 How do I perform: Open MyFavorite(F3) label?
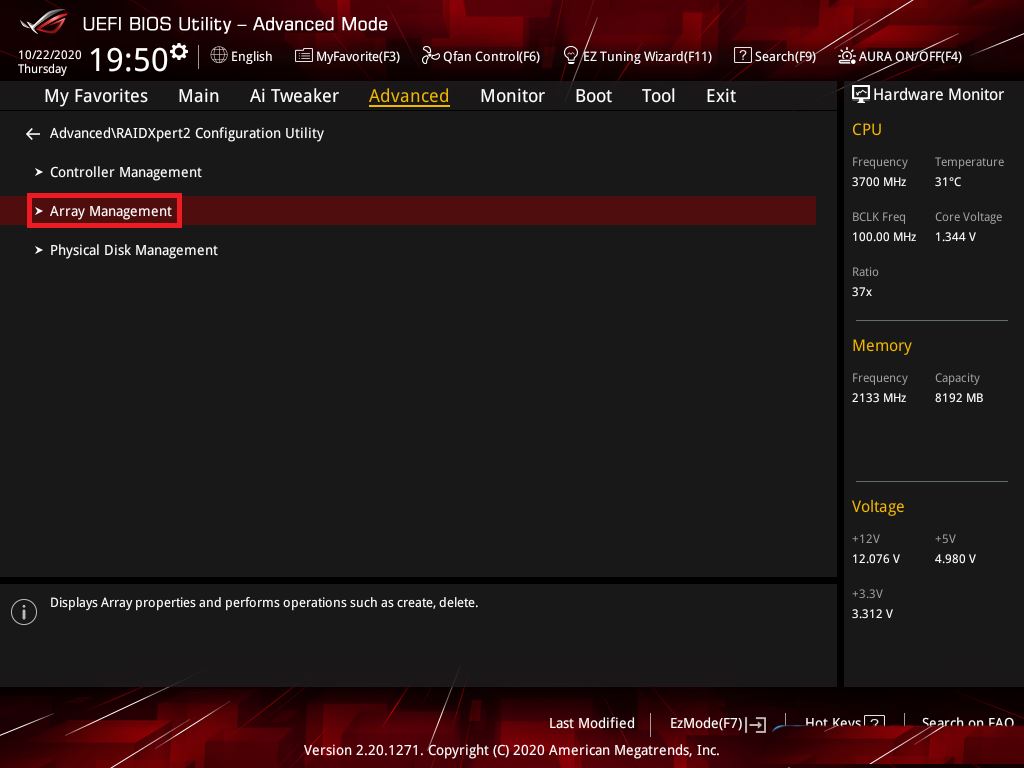pos(358,57)
